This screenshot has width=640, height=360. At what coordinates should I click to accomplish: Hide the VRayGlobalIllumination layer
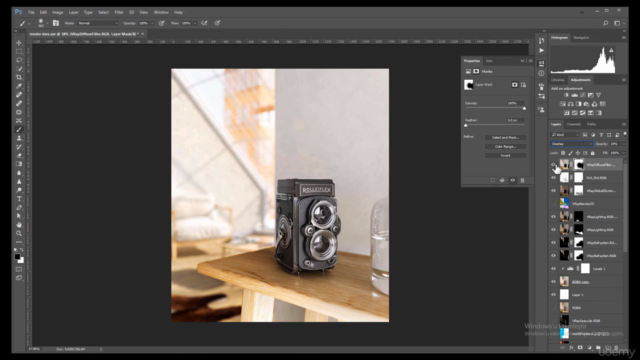(x=553, y=191)
